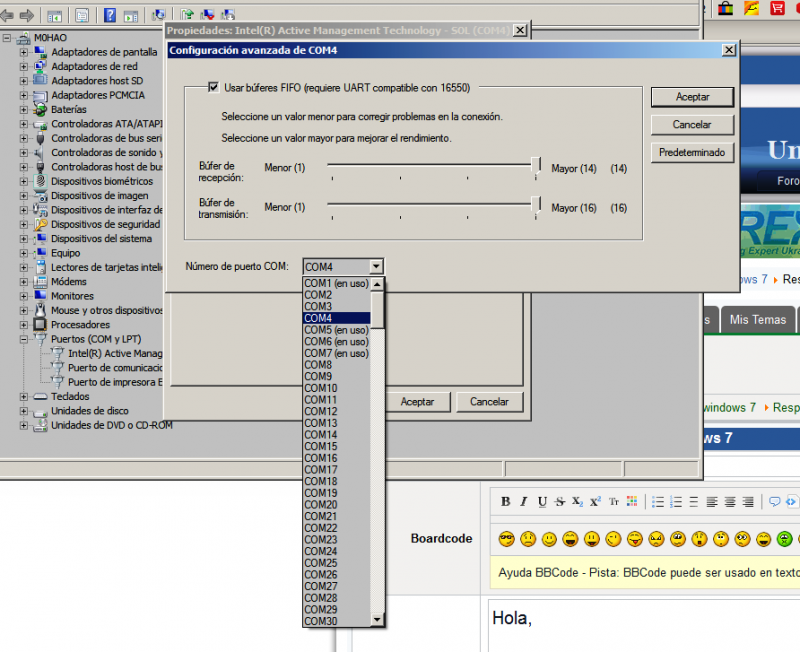800x652 pixels.
Task: Click the disable device red-arrow toolbar icon
Action: (x=207, y=15)
